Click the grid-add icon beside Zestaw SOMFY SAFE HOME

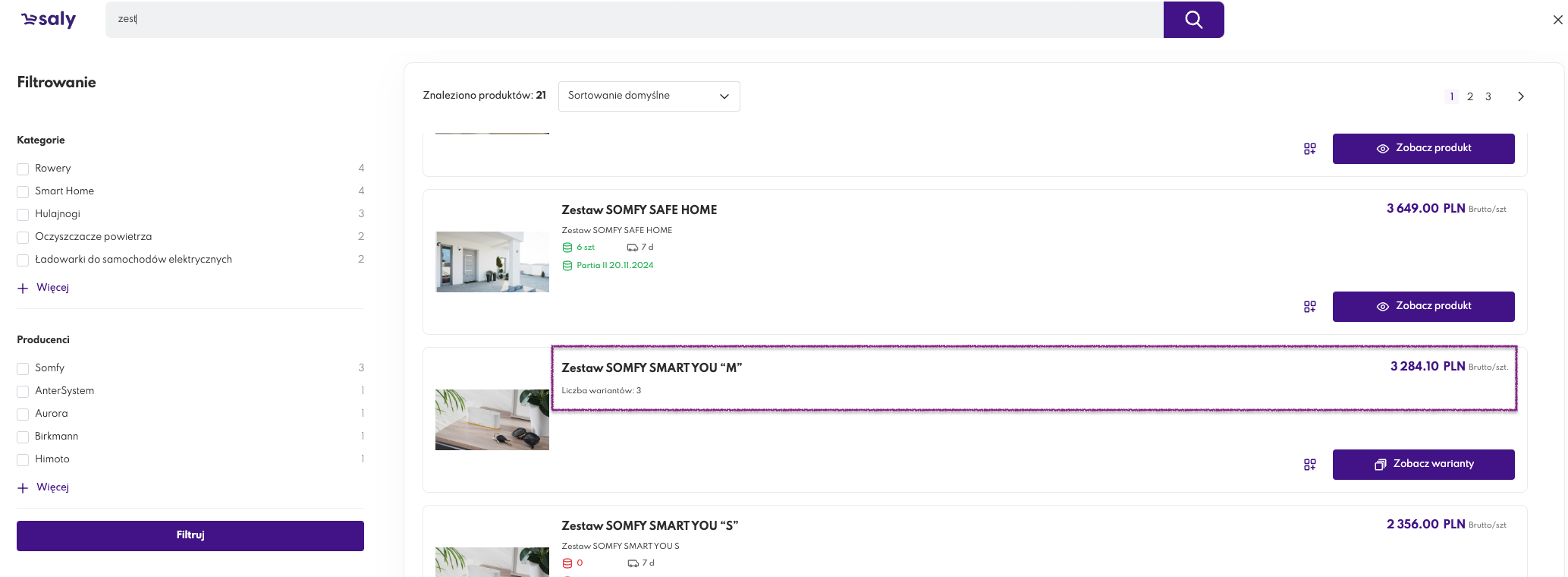pos(1309,307)
